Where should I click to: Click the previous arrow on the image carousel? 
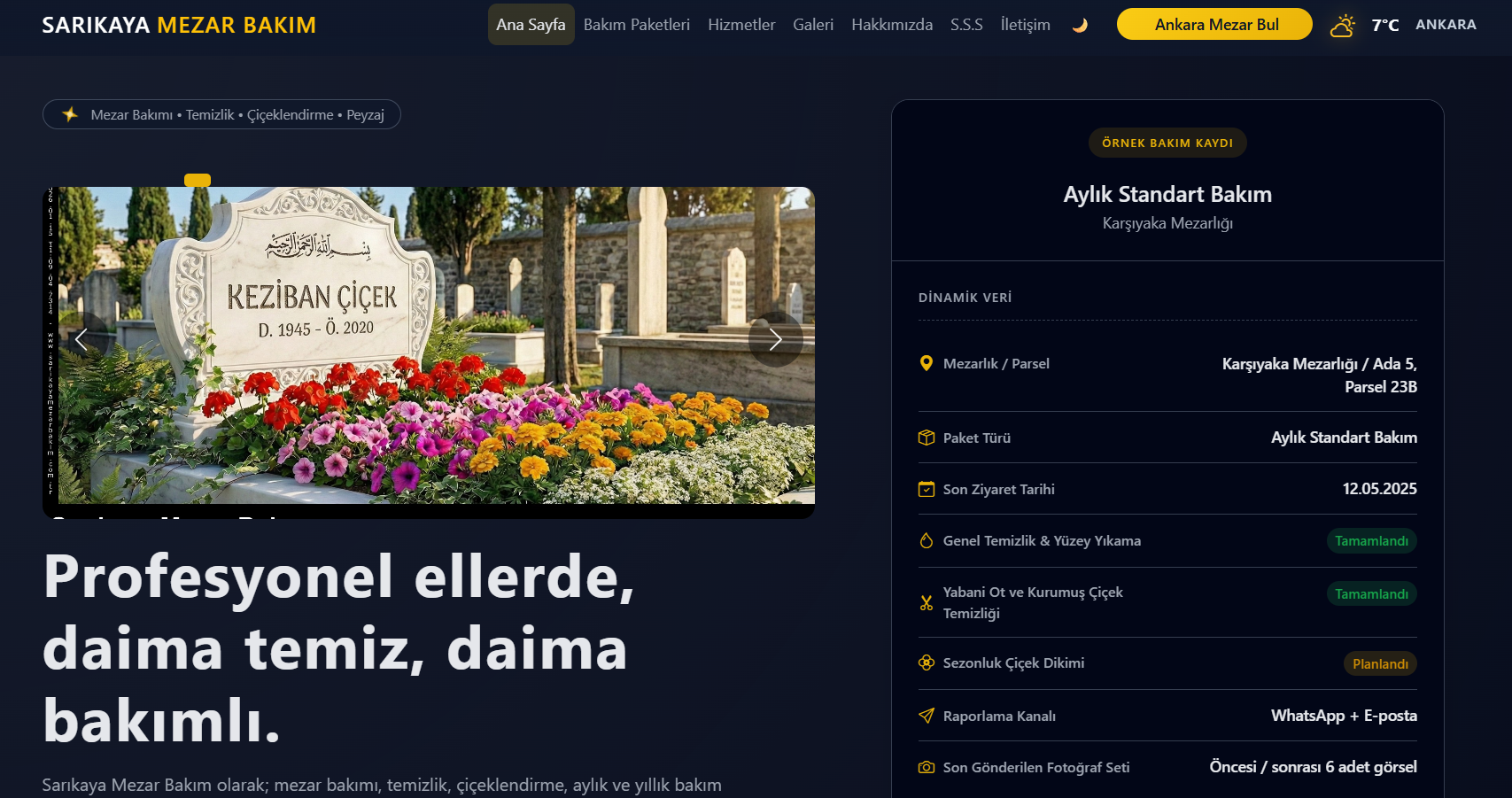pyautogui.click(x=81, y=339)
